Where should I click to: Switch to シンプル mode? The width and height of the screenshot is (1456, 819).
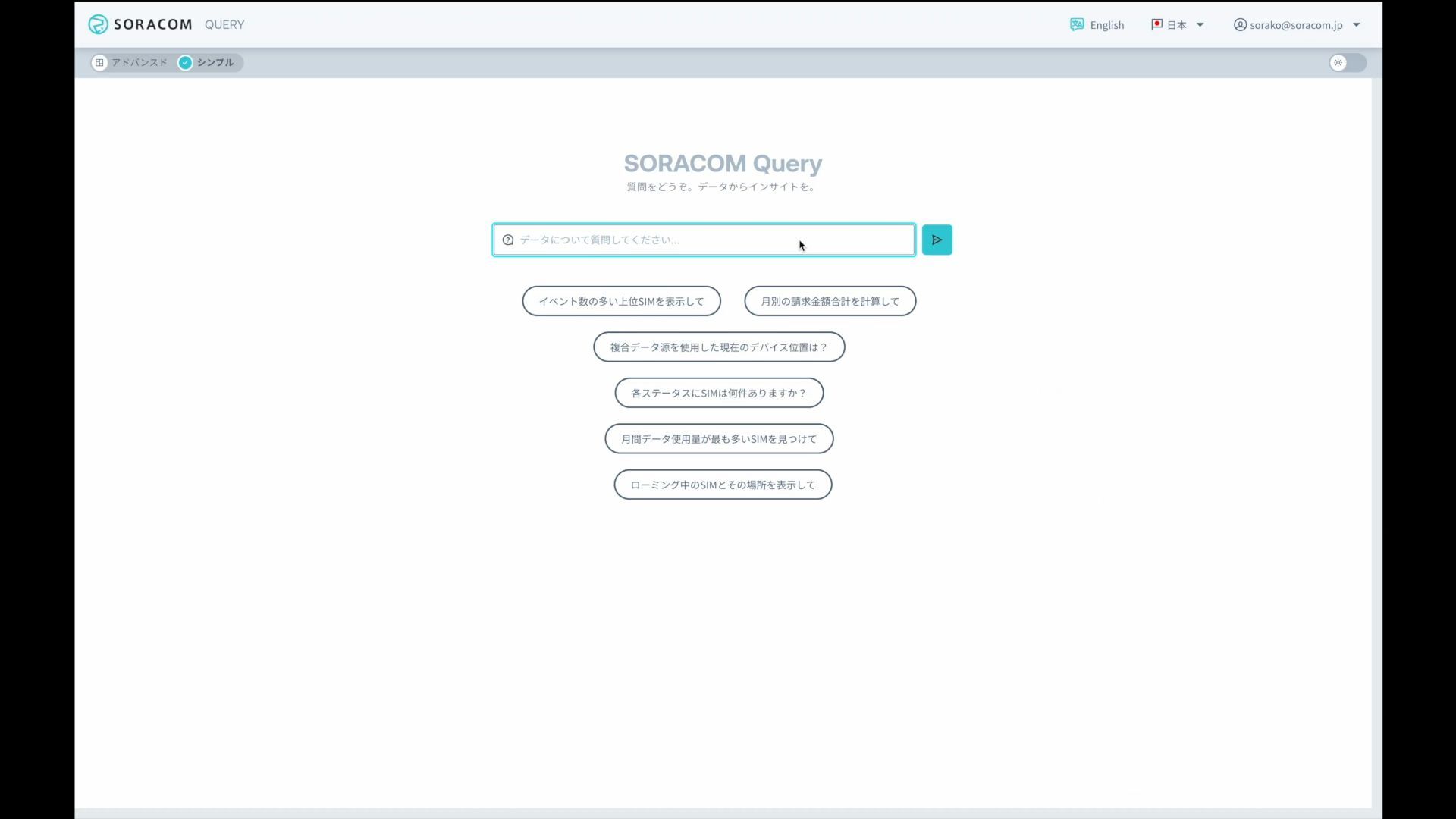pos(208,62)
